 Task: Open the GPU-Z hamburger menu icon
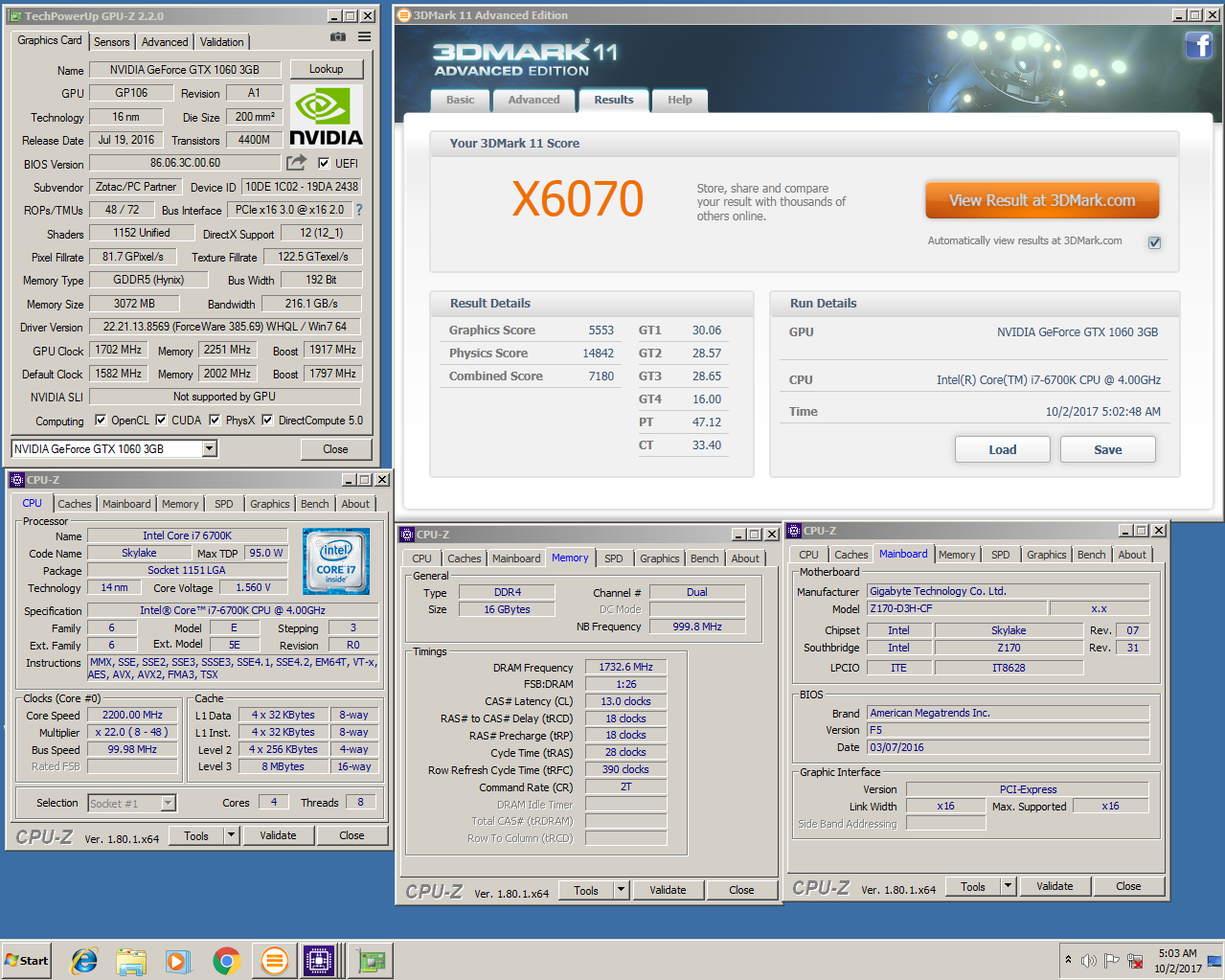click(x=364, y=36)
